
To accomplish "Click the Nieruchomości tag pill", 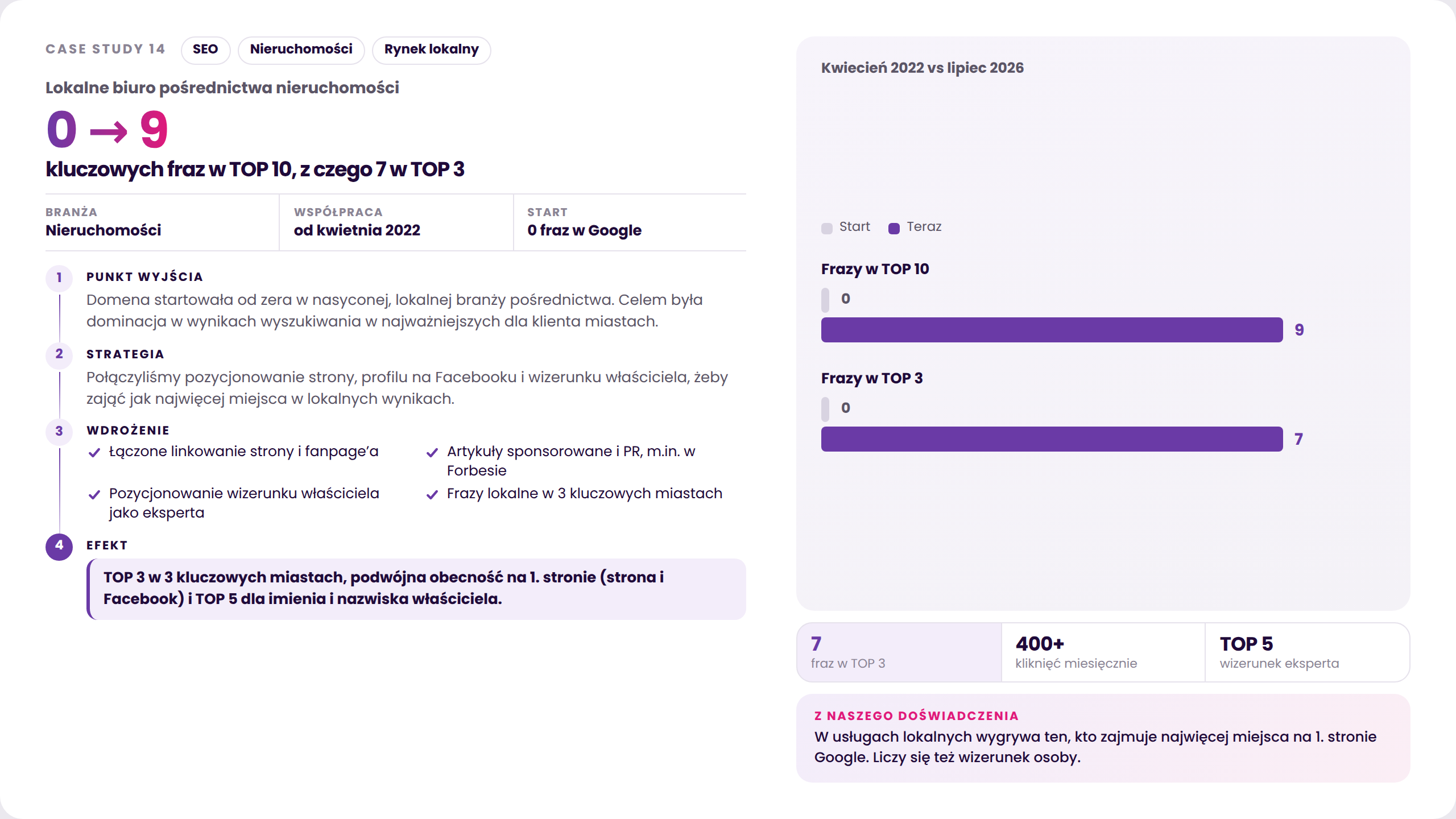I will (x=301, y=50).
